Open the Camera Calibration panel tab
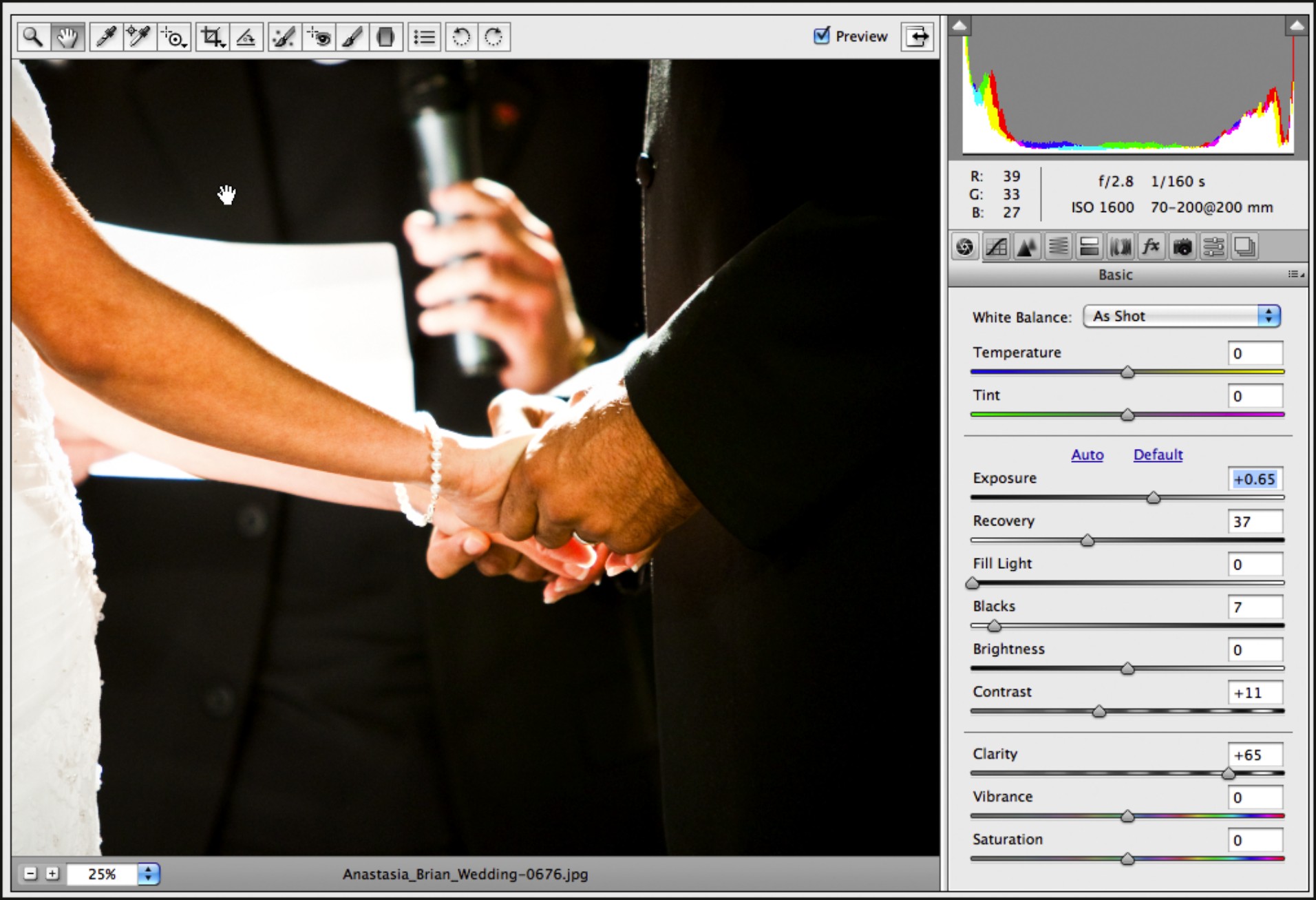1316x900 pixels. pos(1182,247)
